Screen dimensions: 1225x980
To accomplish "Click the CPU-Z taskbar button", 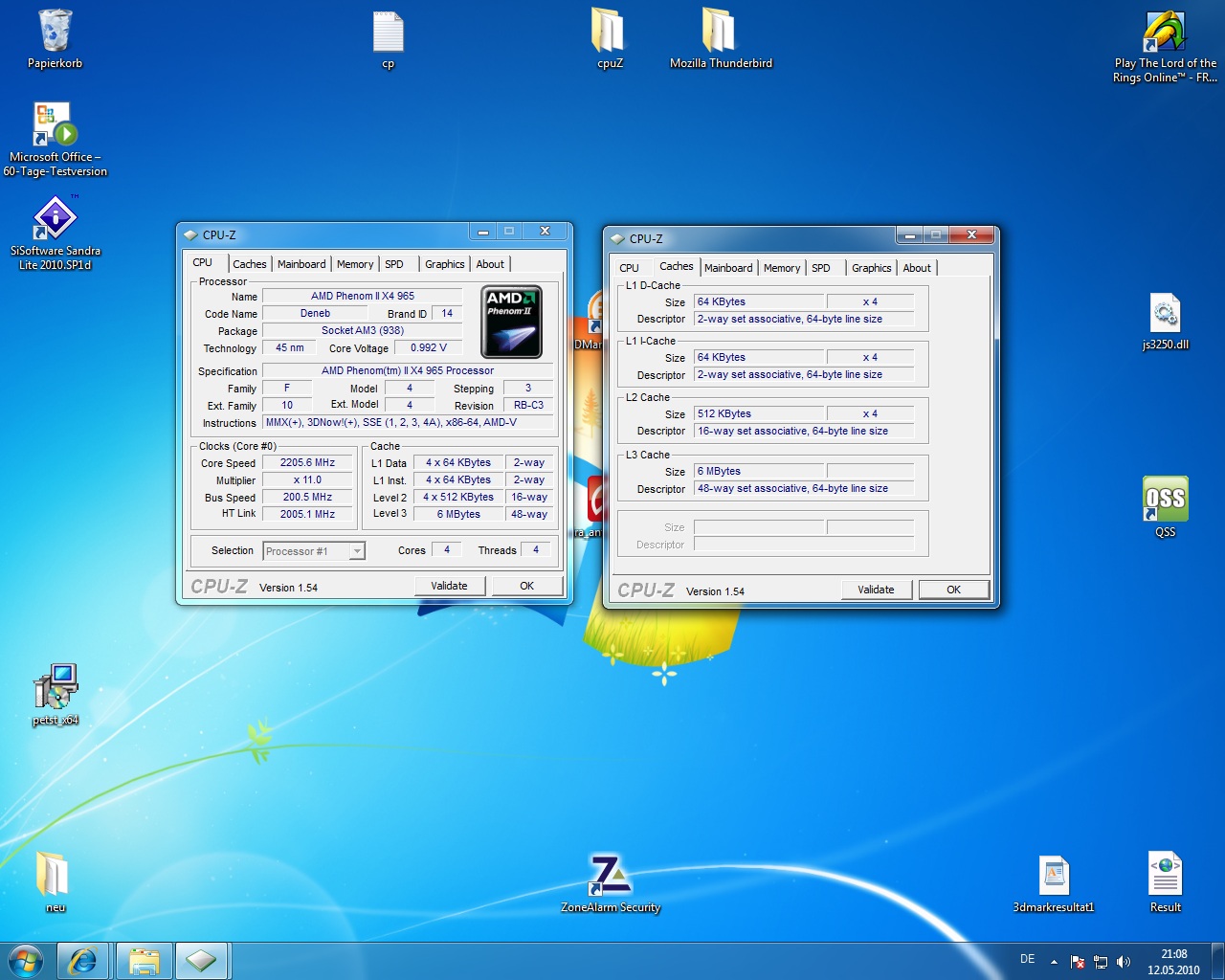I will click(x=201, y=961).
